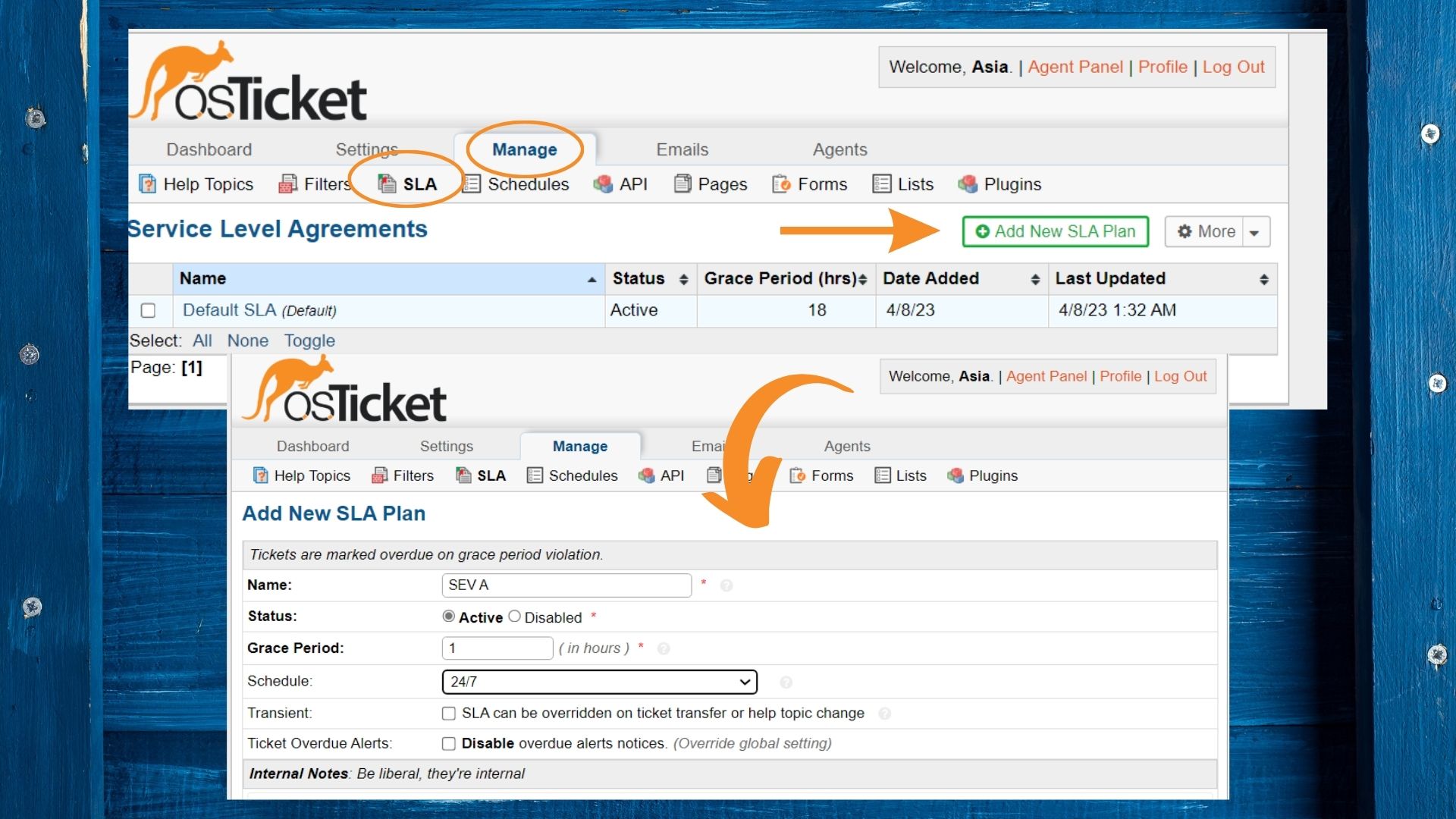
Task: Click the Lists icon in top submenu
Action: coord(881,184)
